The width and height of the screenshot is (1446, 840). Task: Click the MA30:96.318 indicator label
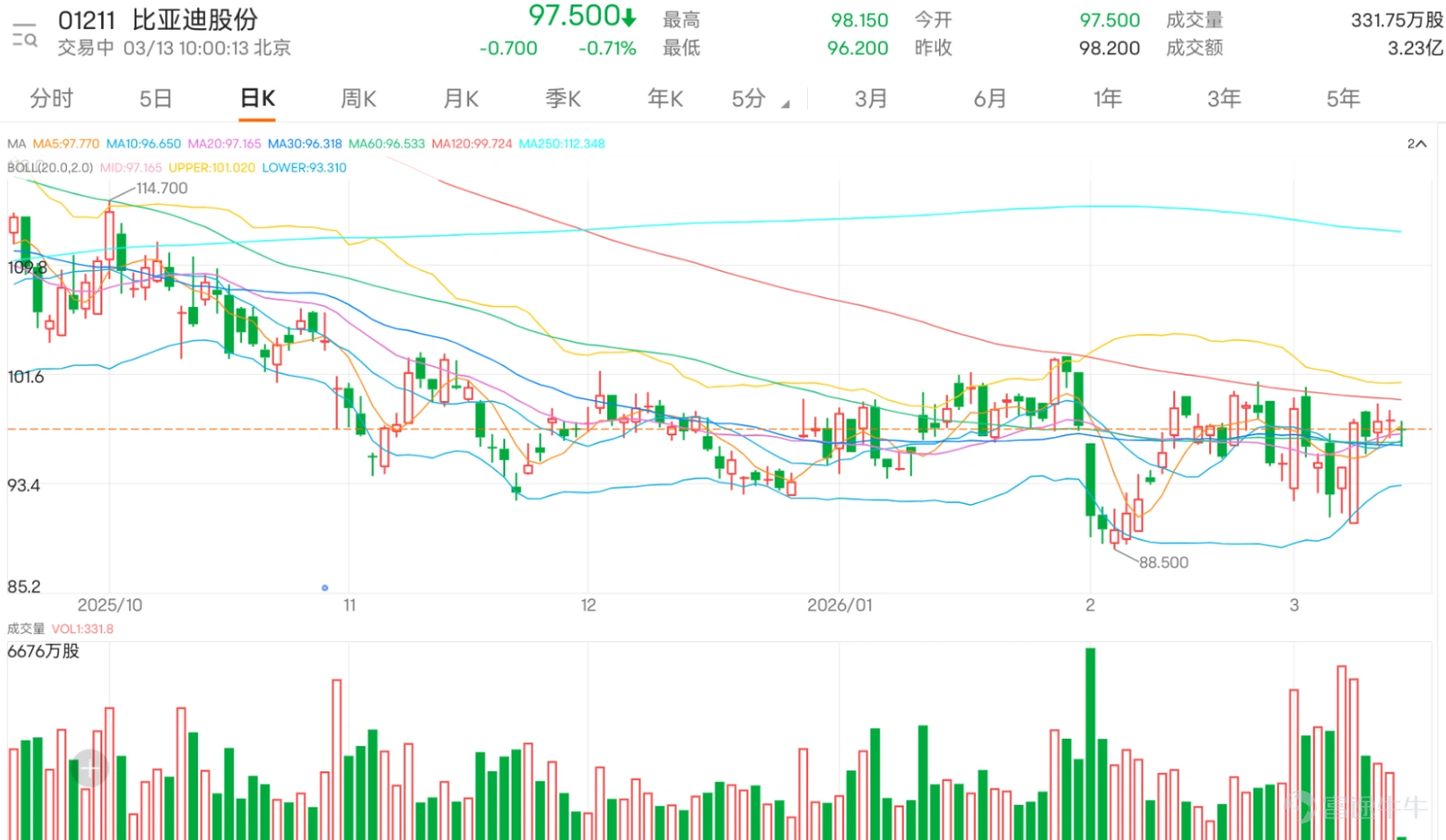tap(305, 144)
